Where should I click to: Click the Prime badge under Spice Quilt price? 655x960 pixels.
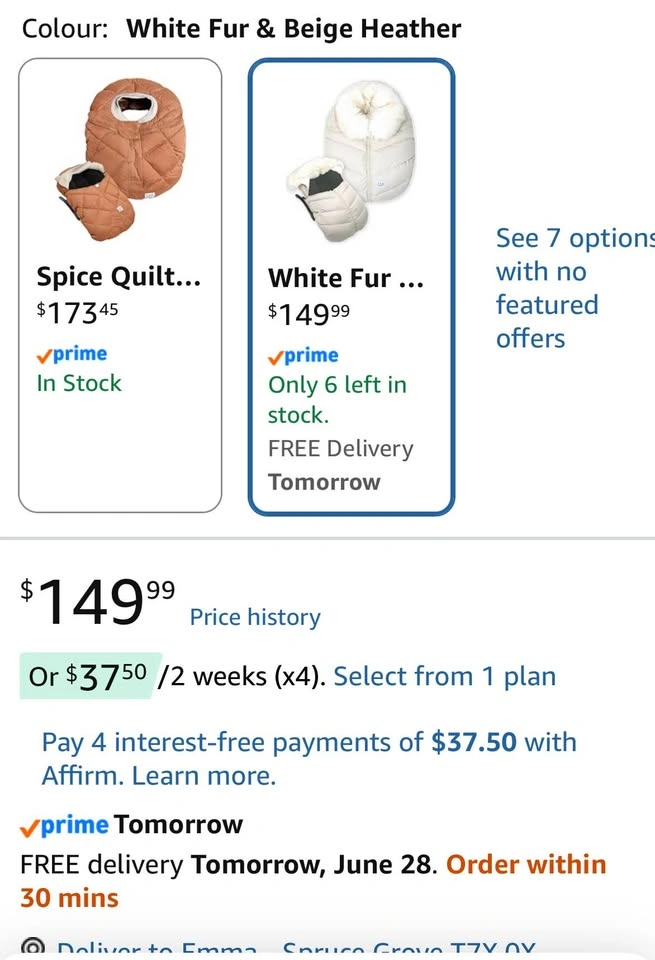pos(72,354)
